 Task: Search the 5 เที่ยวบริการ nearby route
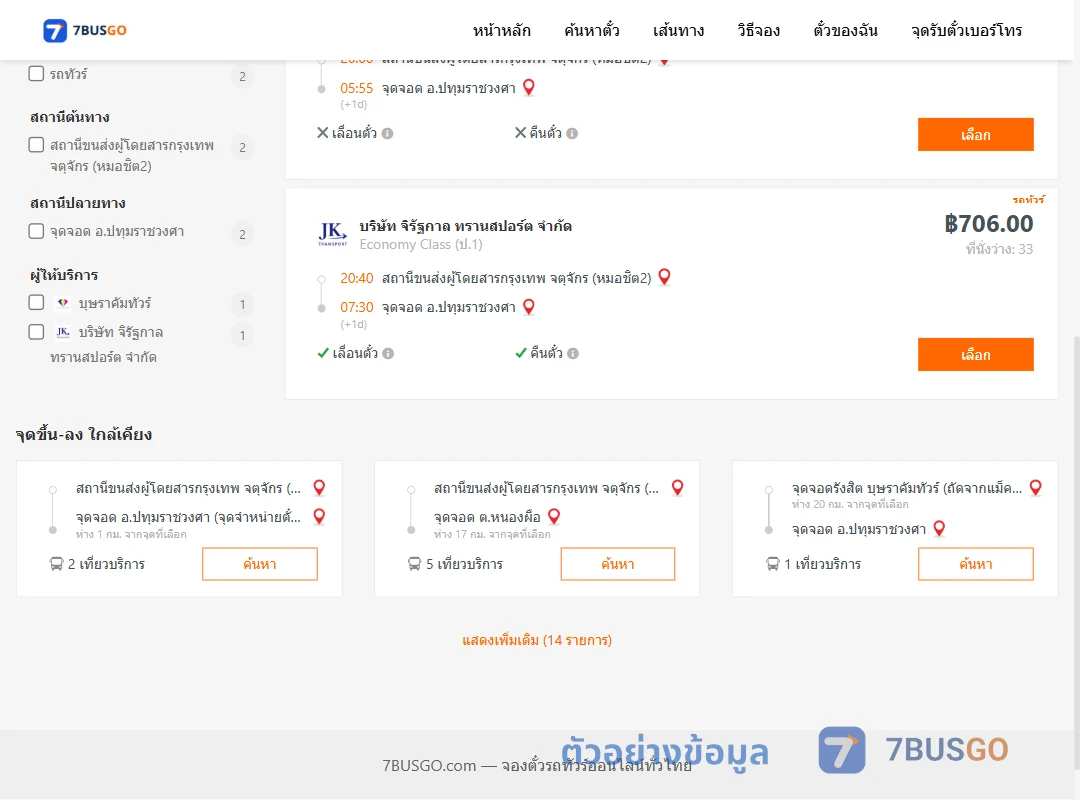(618, 564)
